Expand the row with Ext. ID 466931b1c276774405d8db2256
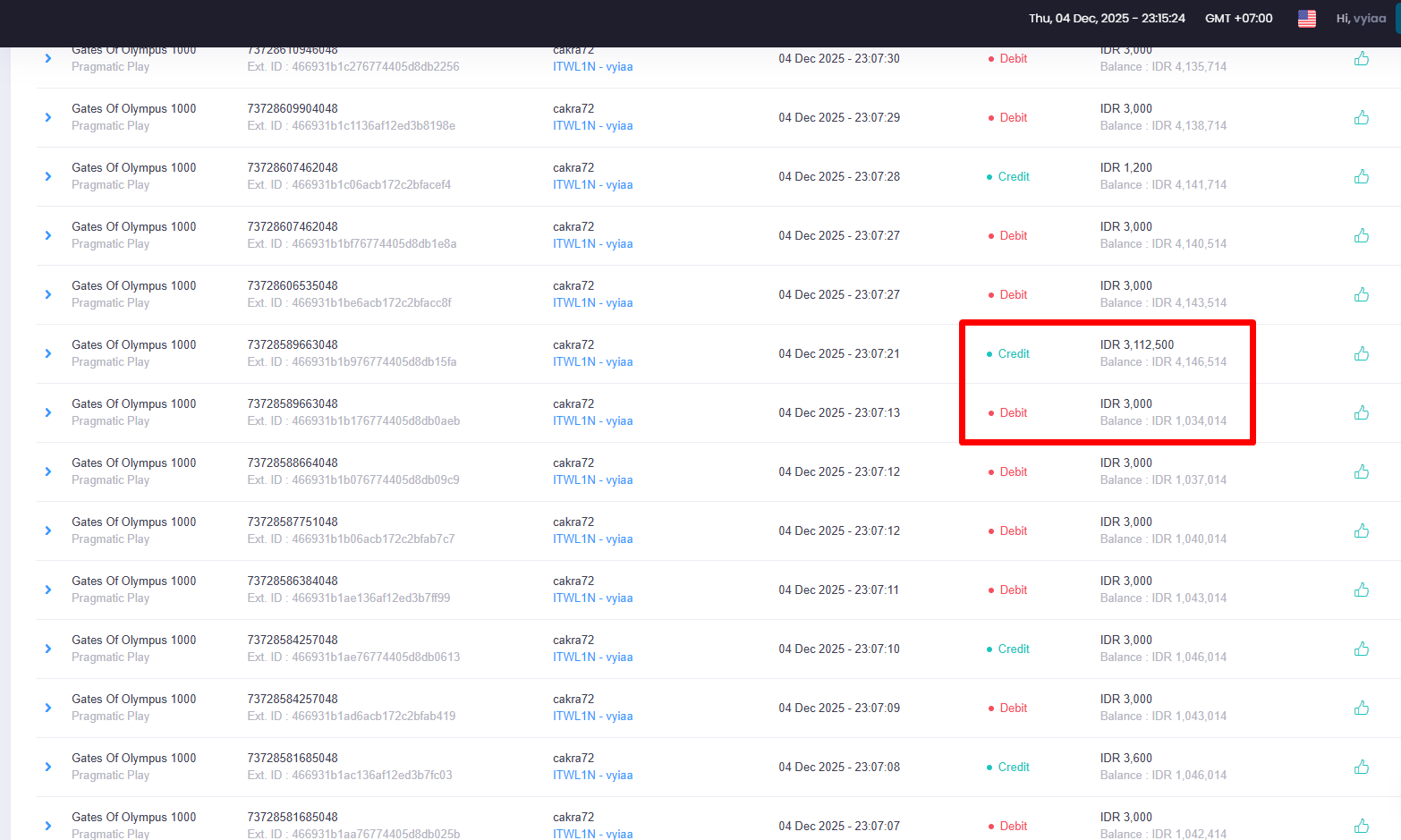Screen dimensions: 1401x840 tap(48, 58)
